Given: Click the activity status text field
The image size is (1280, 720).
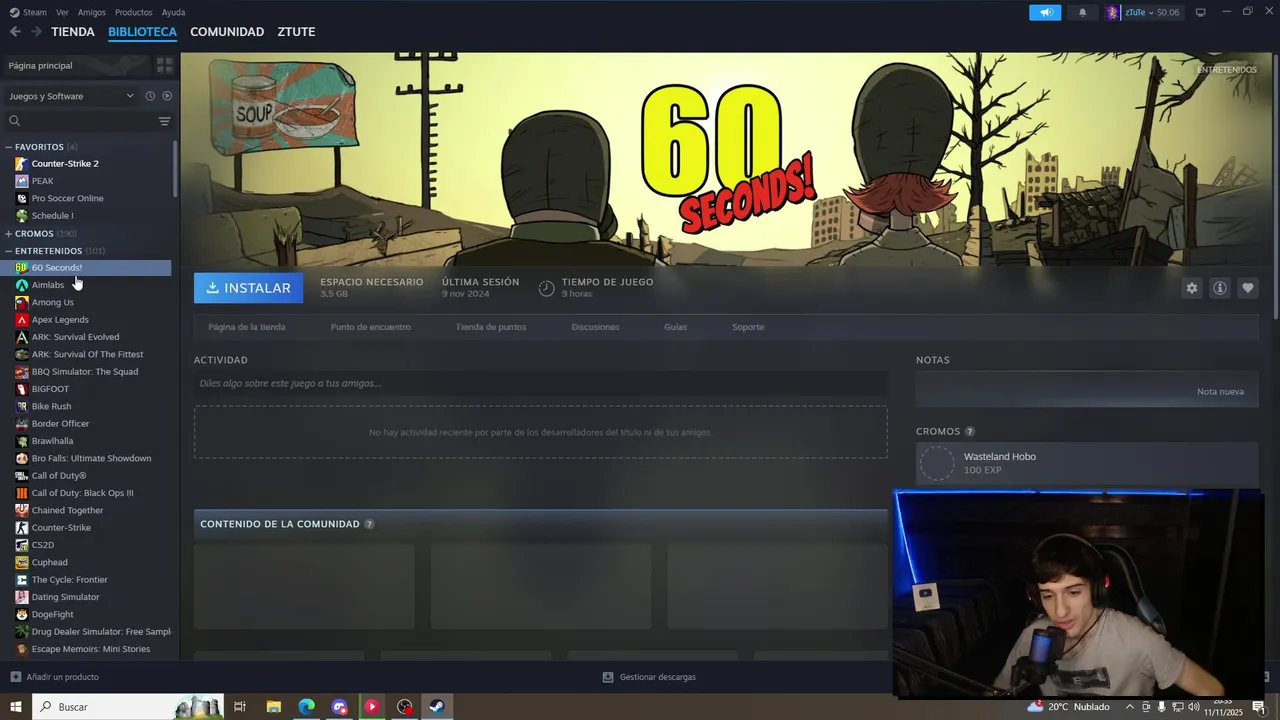Looking at the screenshot, I should [540, 383].
